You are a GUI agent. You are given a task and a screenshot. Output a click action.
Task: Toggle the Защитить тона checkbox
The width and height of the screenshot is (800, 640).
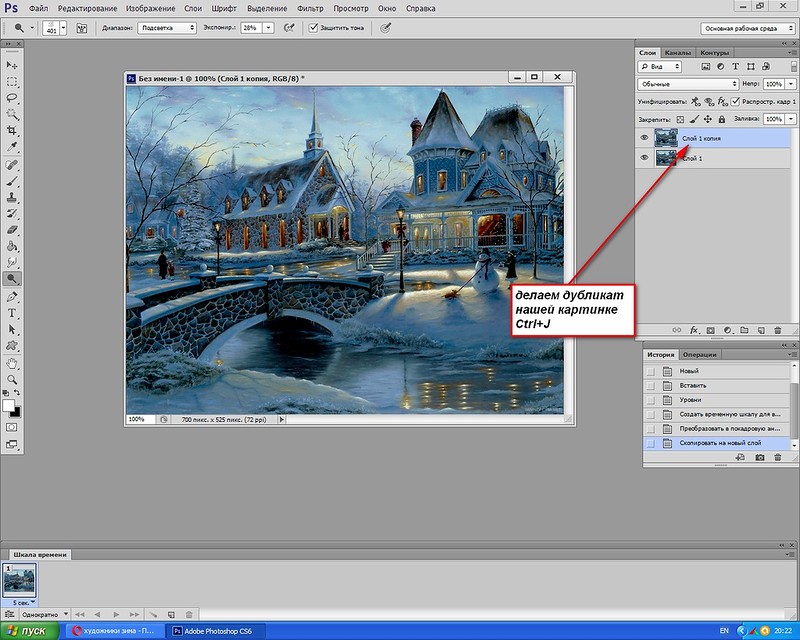pos(313,28)
